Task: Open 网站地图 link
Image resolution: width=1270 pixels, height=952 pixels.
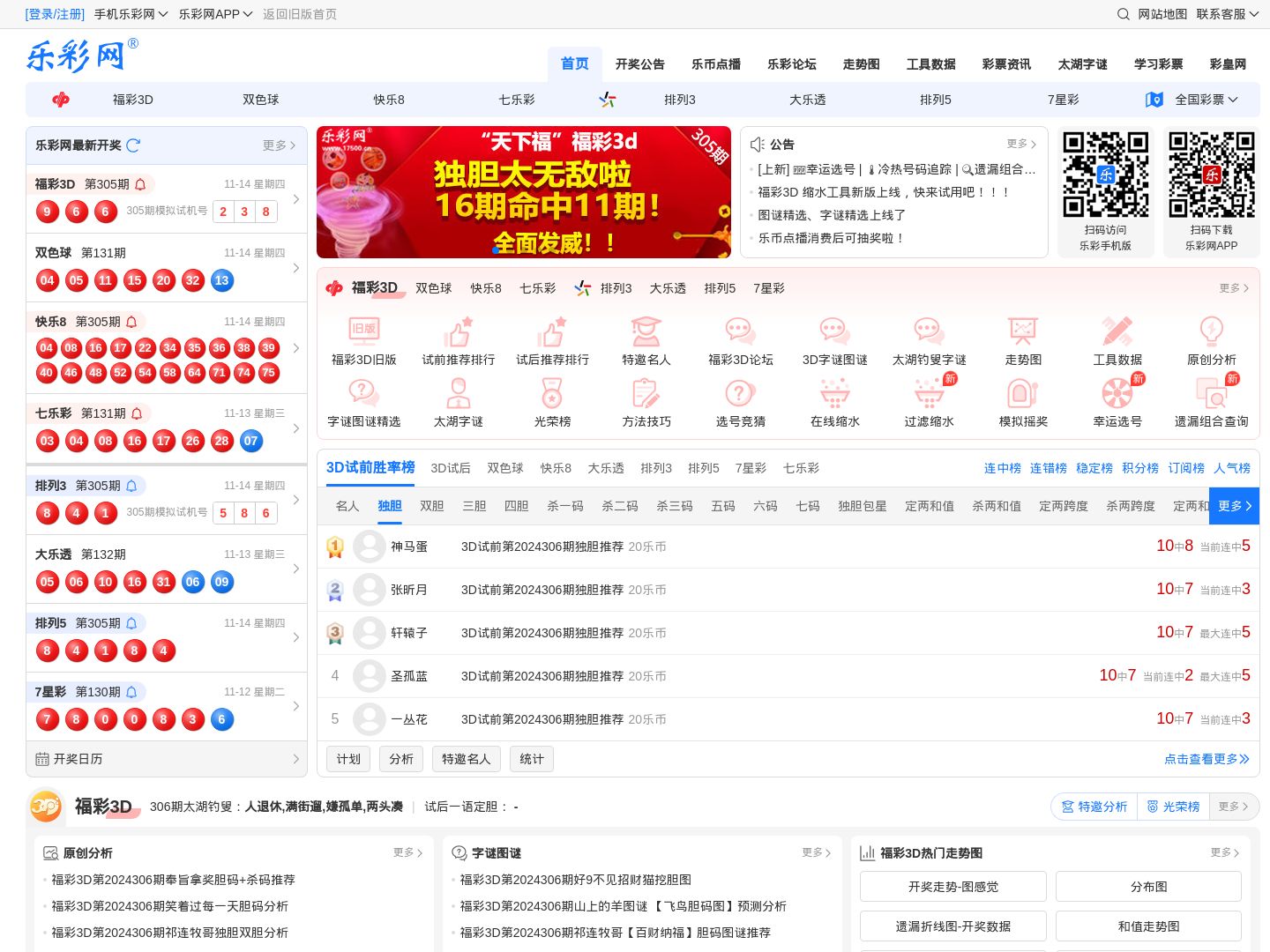Action: coord(1162,14)
